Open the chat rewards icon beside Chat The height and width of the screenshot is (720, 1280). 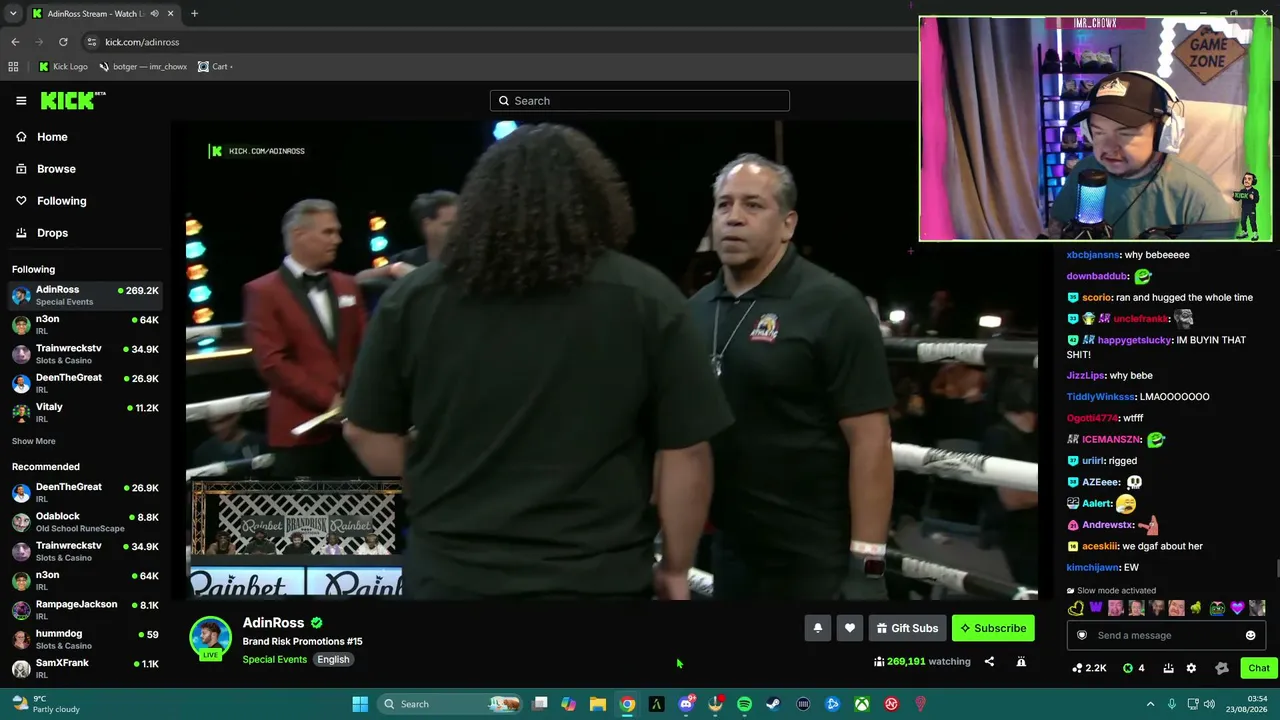point(1221,668)
